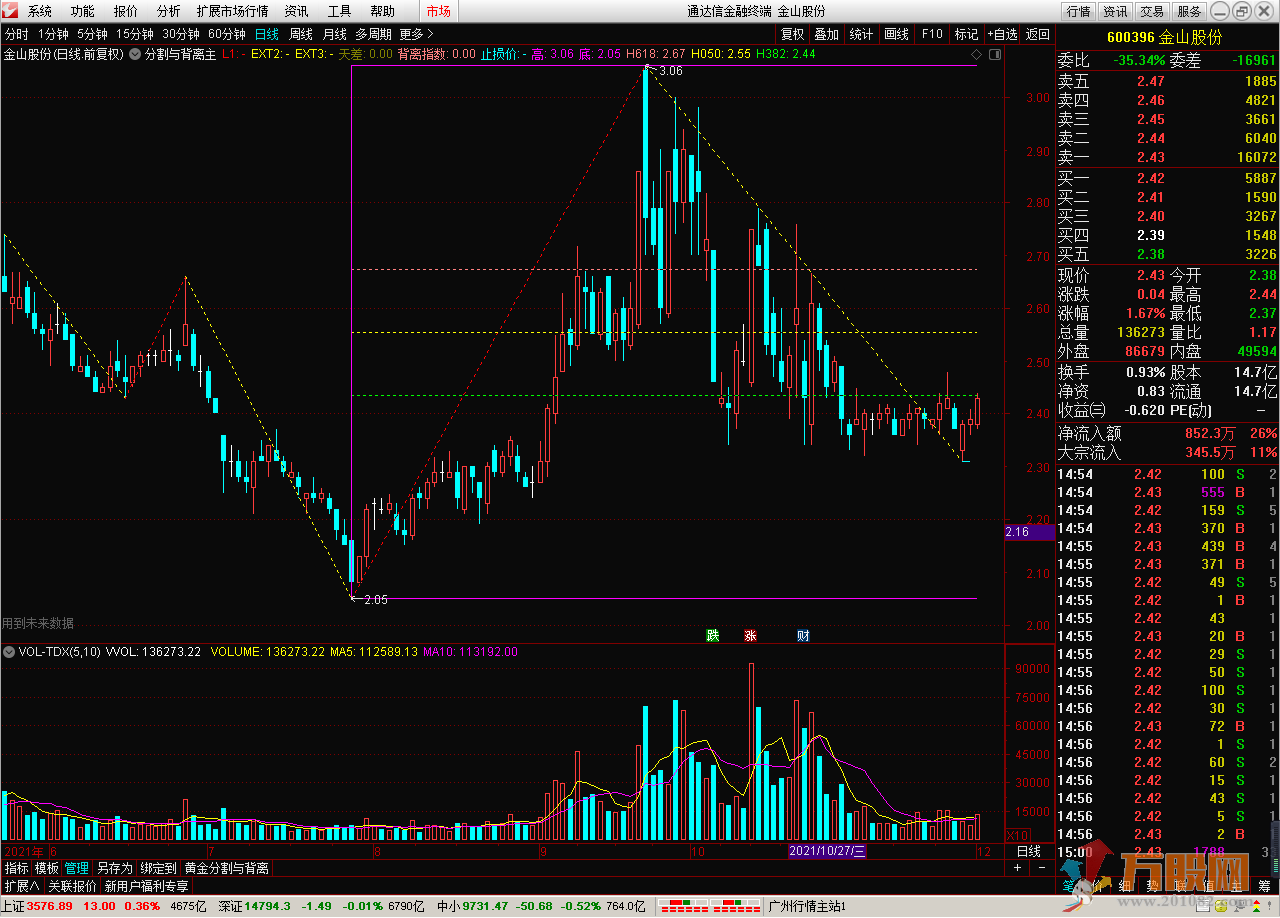Click the 叠加 toolbar button

coord(826,34)
